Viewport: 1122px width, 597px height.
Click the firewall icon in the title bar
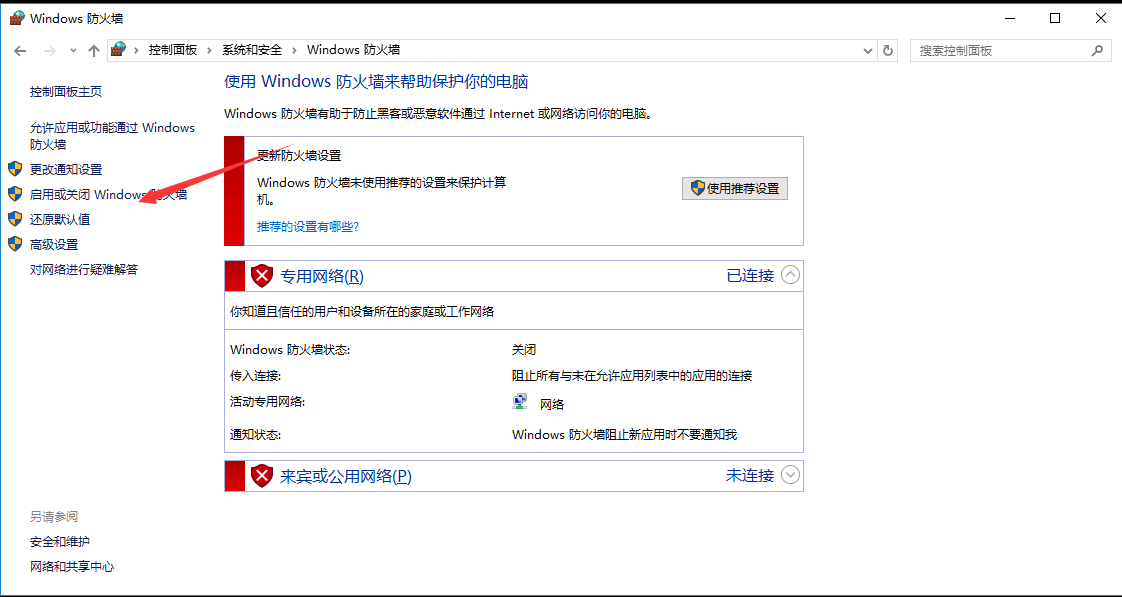click(x=16, y=19)
